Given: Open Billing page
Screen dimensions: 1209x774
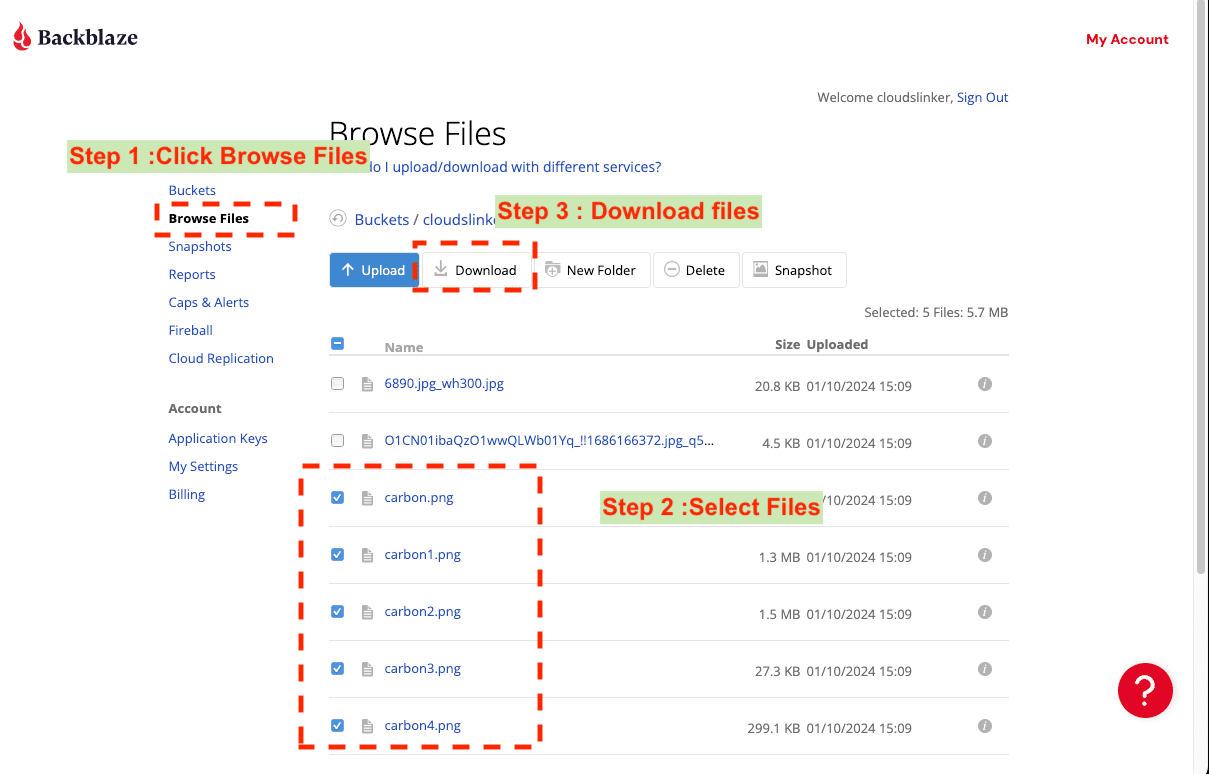Looking at the screenshot, I should click(187, 494).
